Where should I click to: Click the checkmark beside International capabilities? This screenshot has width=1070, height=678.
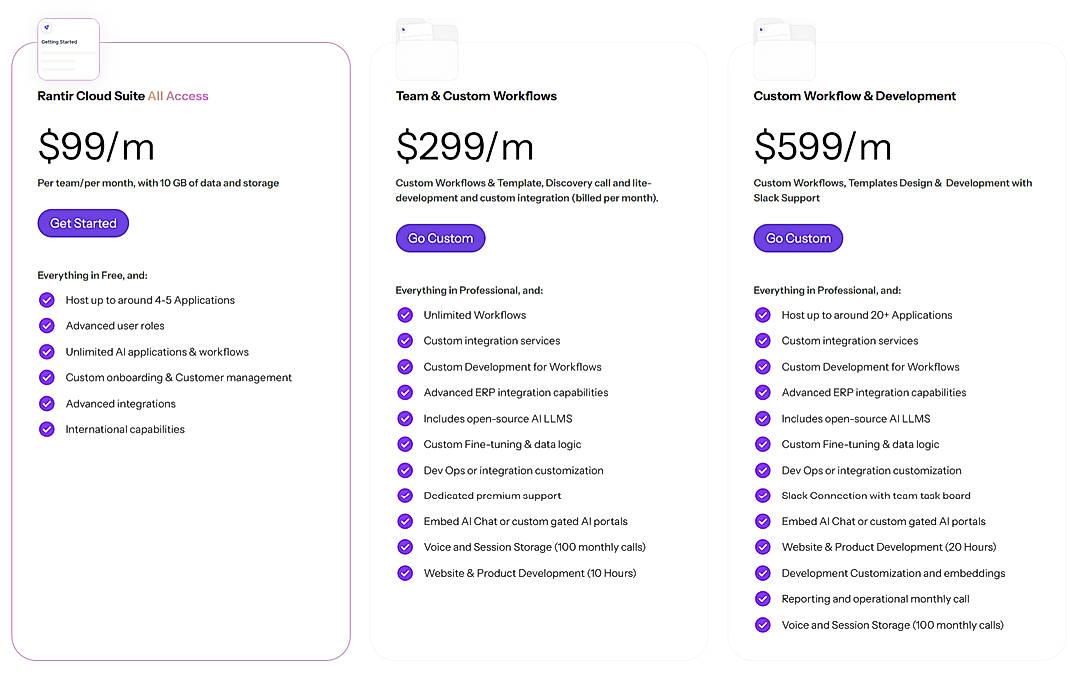click(x=46, y=429)
